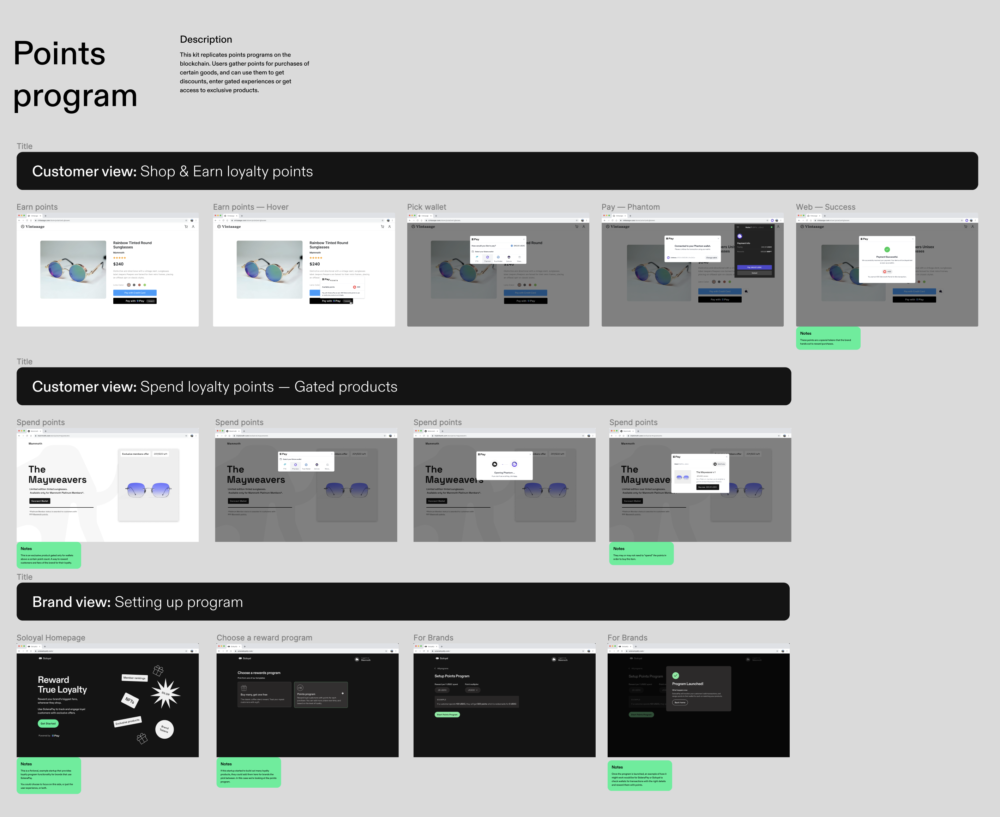
Task: Select the green Notes under Web — Success frame
Action: (828, 338)
